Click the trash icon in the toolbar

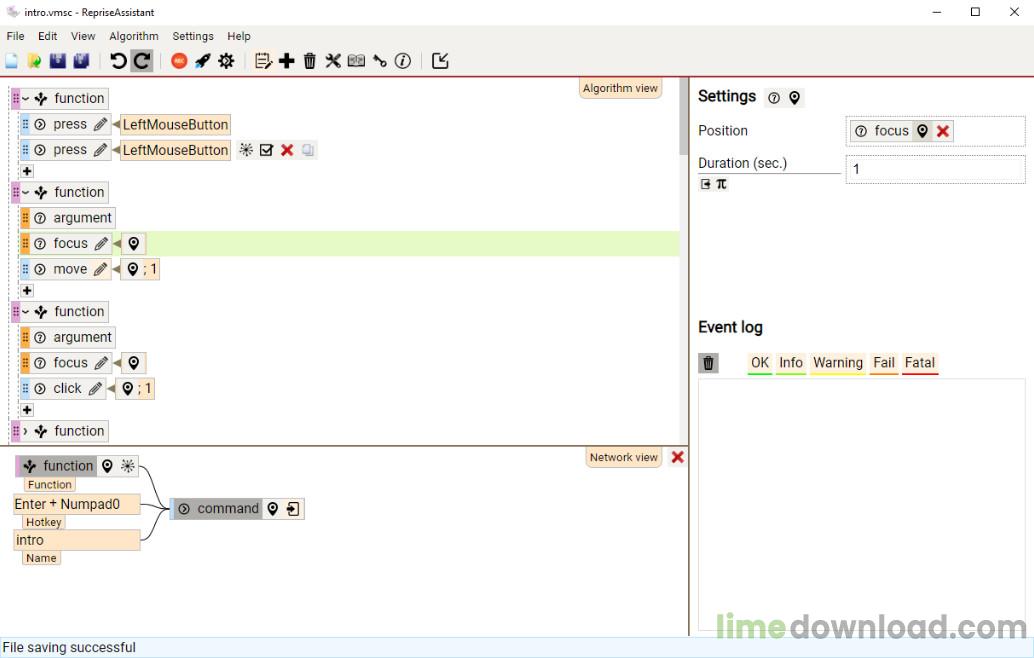310,61
